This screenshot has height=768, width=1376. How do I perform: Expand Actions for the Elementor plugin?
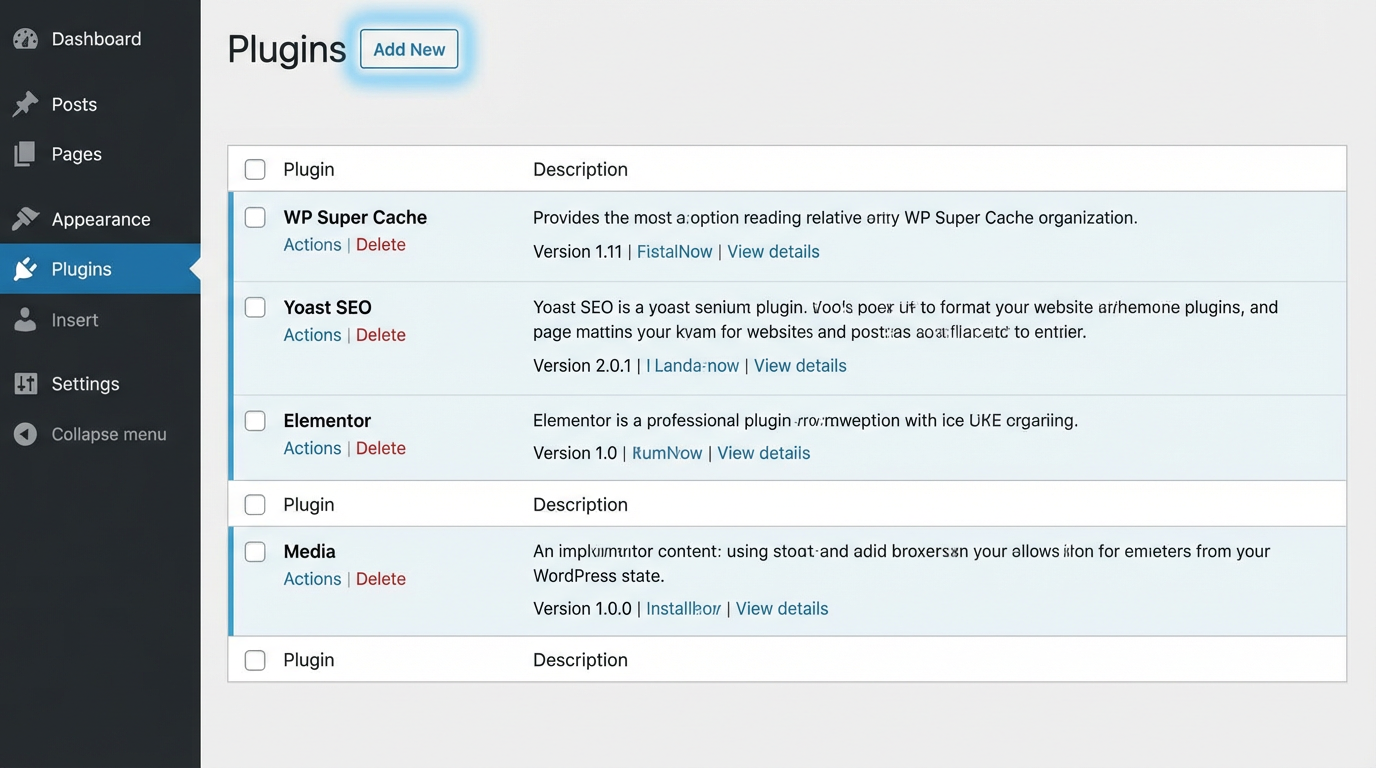(312, 448)
